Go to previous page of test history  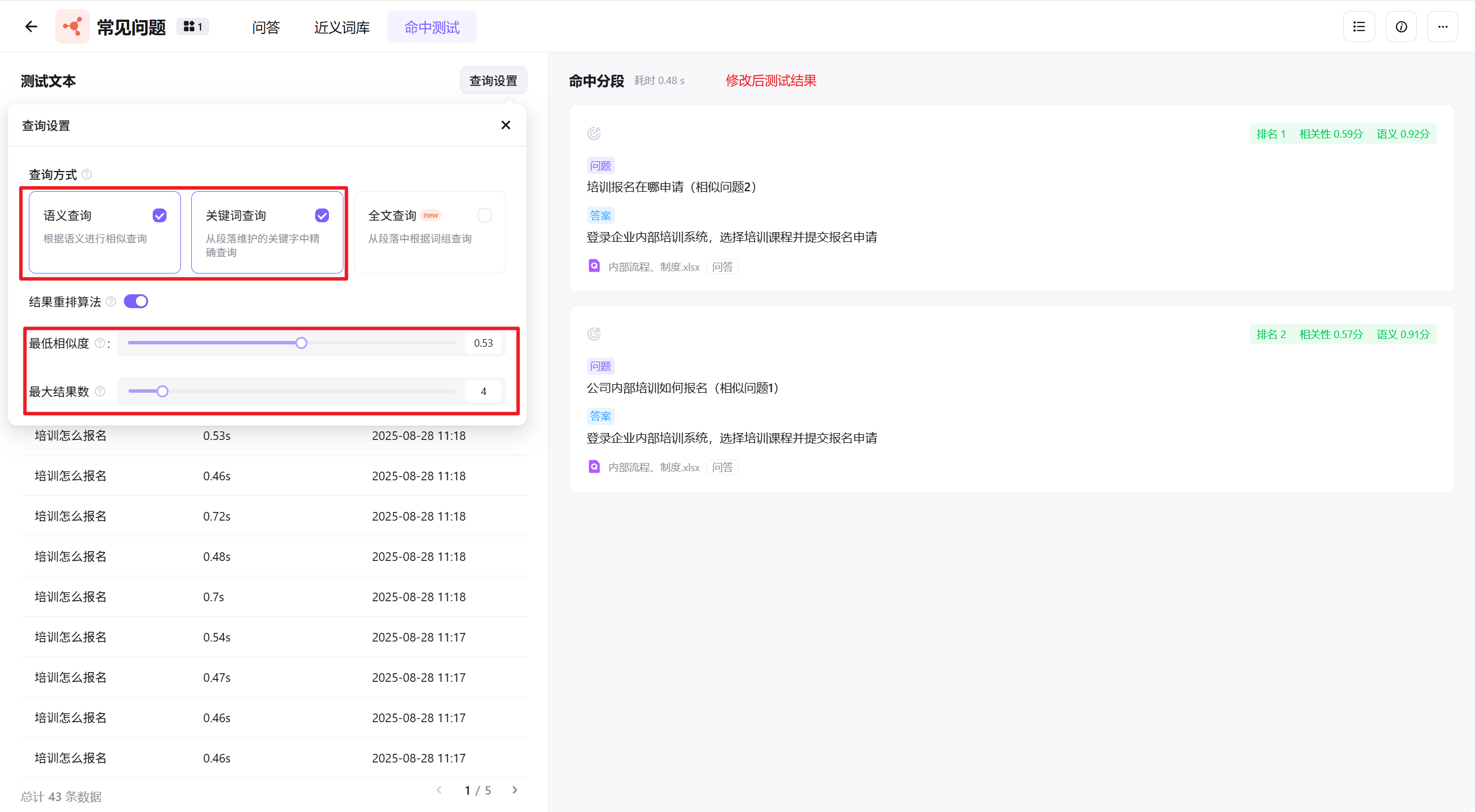(x=439, y=790)
